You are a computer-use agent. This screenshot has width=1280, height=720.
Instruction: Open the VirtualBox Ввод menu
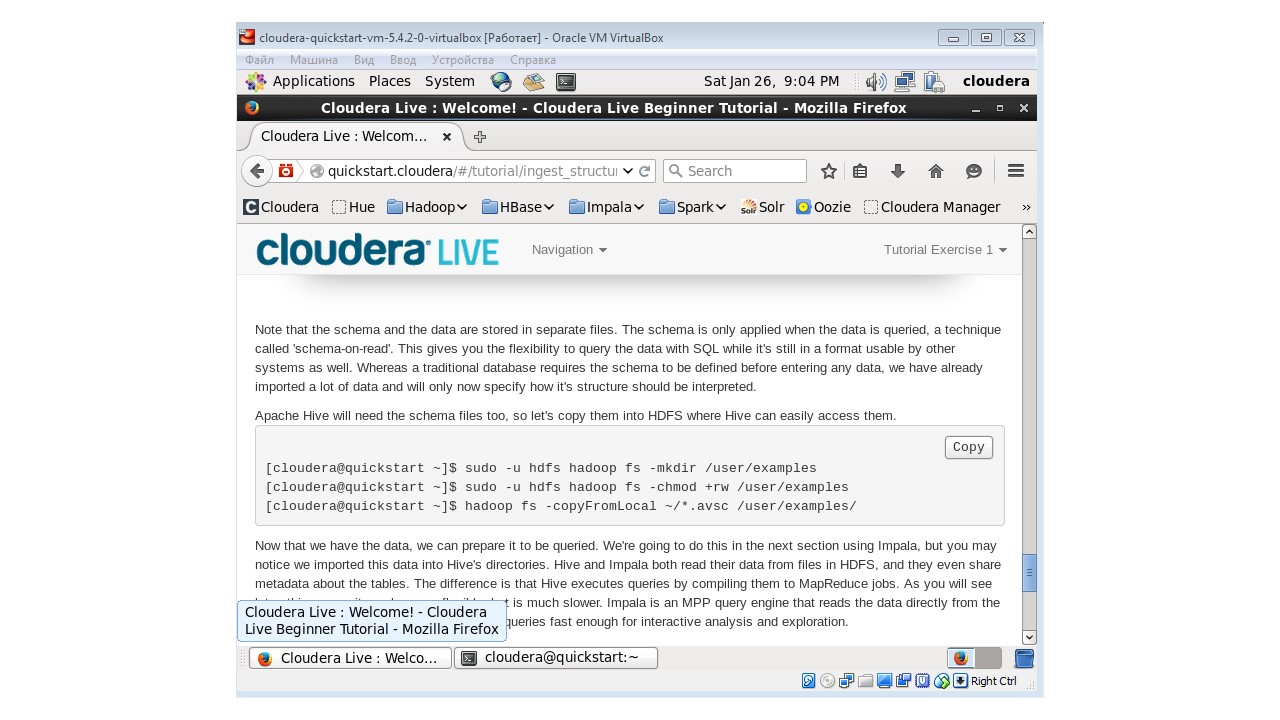(x=403, y=60)
